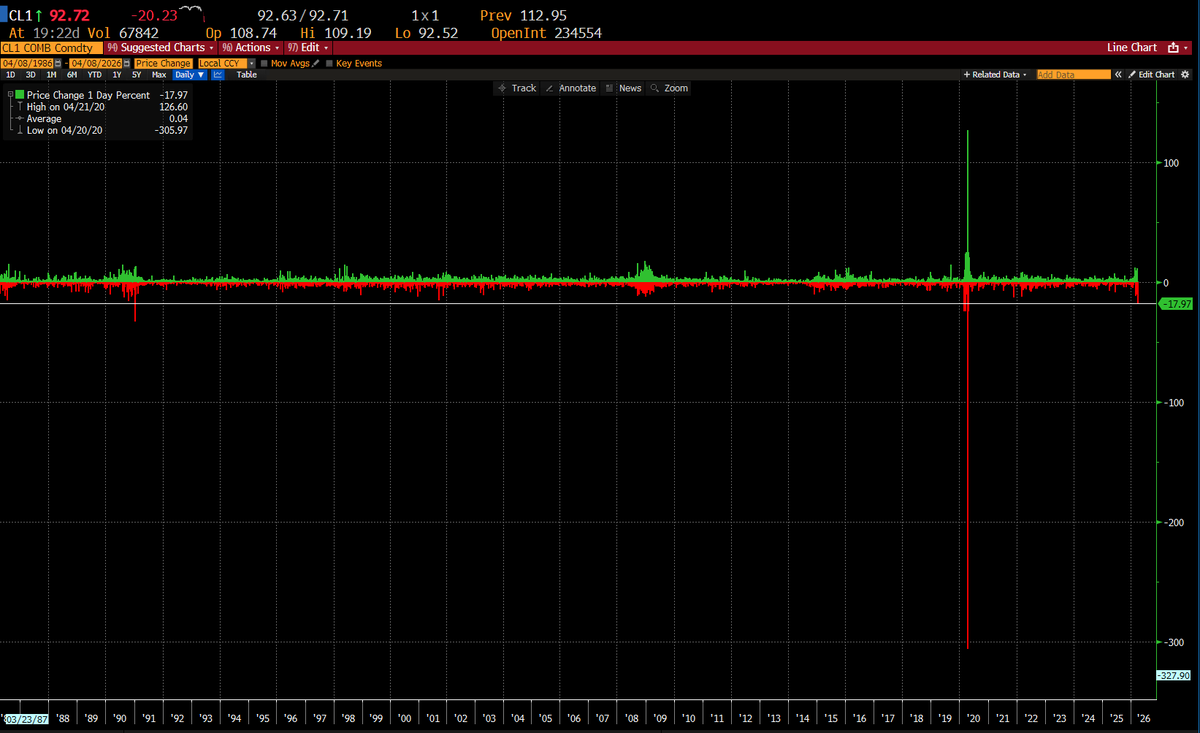The image size is (1200, 733).
Task: Select the 1M time range
Action: (51, 75)
